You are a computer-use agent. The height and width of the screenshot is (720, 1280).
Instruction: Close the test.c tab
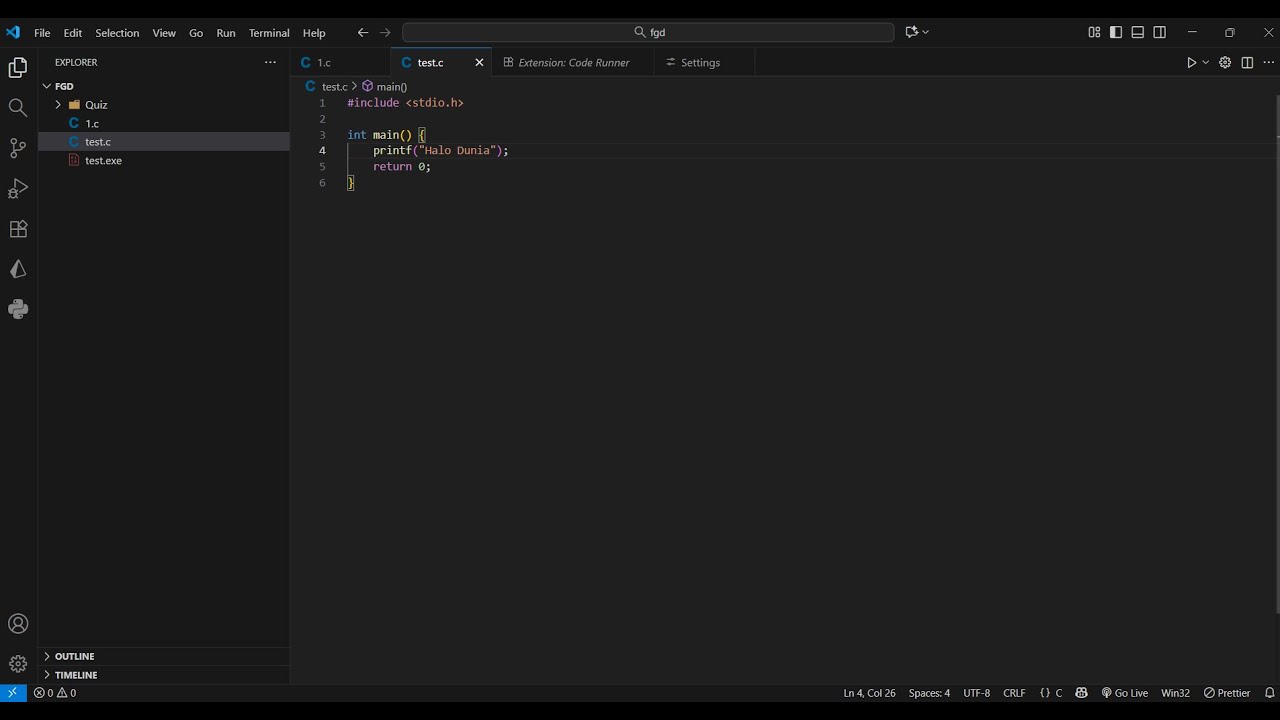pos(479,62)
